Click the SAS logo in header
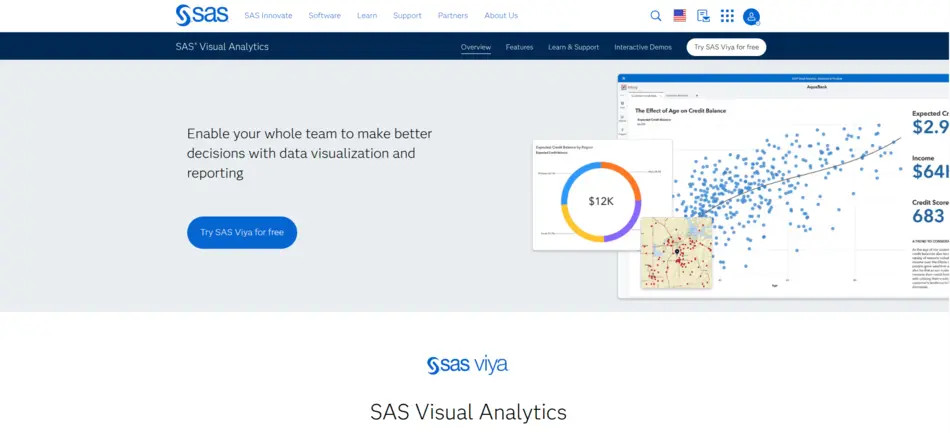 202,15
